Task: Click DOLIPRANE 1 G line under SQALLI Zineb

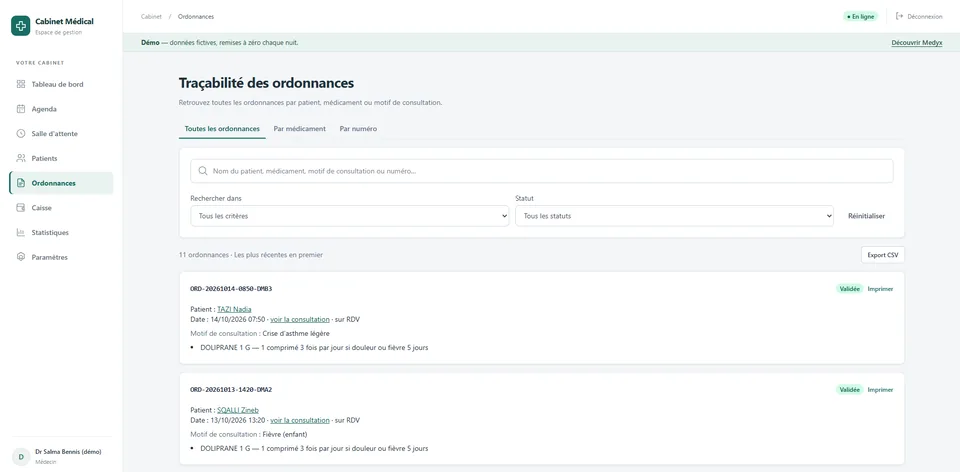Action: pos(314,448)
